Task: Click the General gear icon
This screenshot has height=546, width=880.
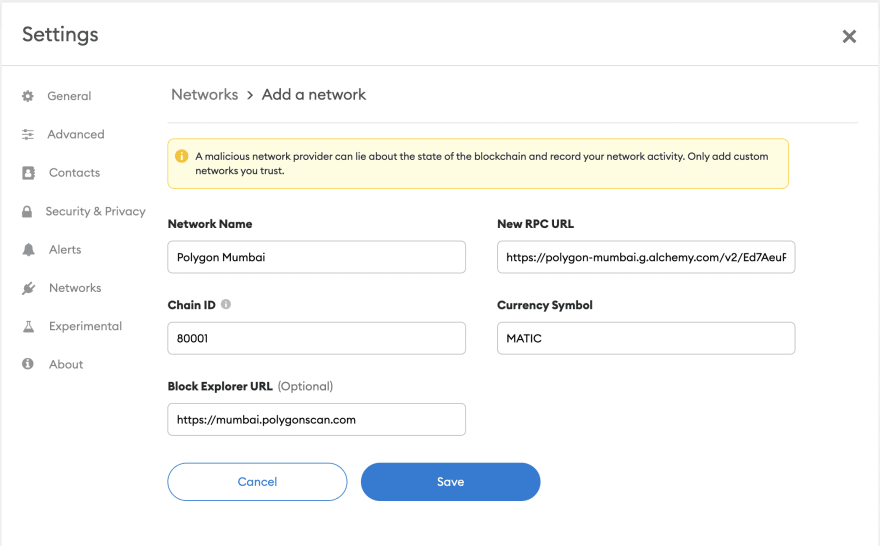Action: coord(28,96)
